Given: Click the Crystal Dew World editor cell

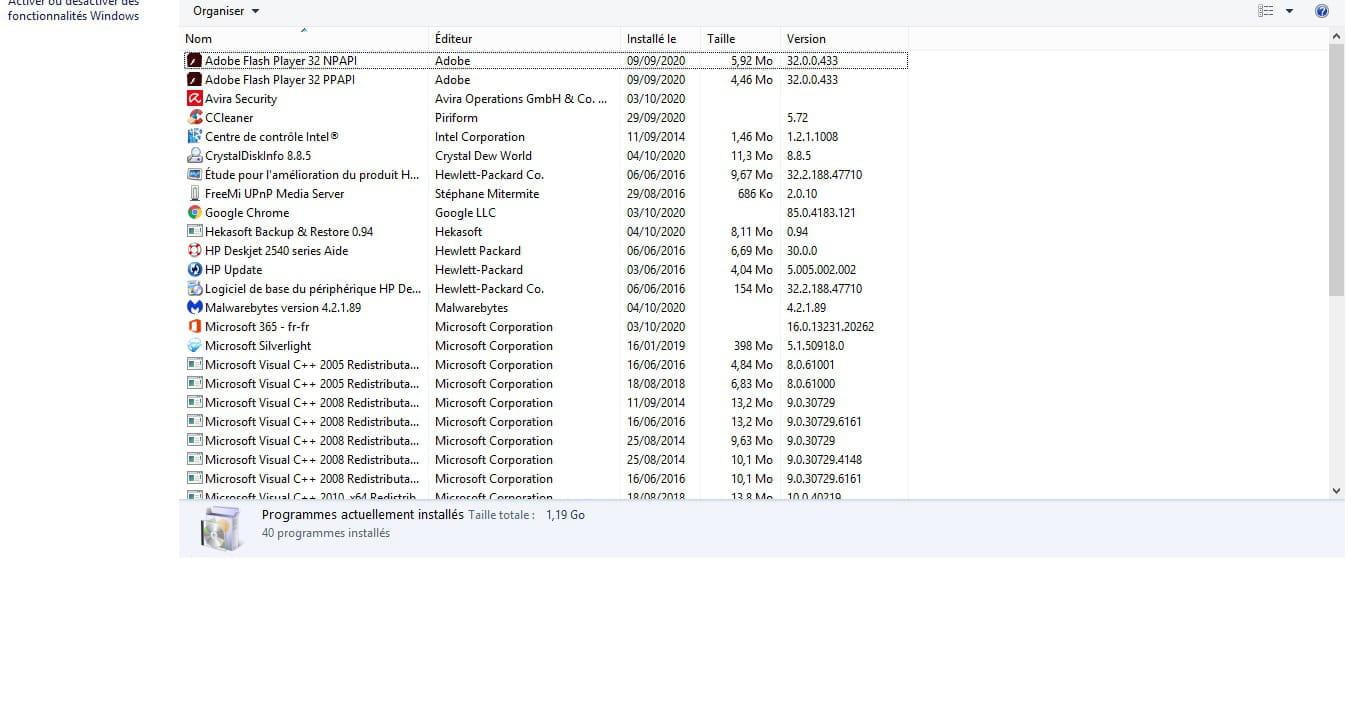Looking at the screenshot, I should pos(483,156).
